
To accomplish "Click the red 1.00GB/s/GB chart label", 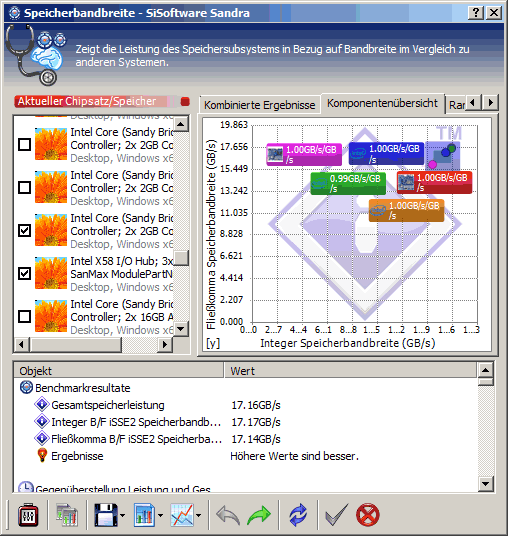I will 435,183.
